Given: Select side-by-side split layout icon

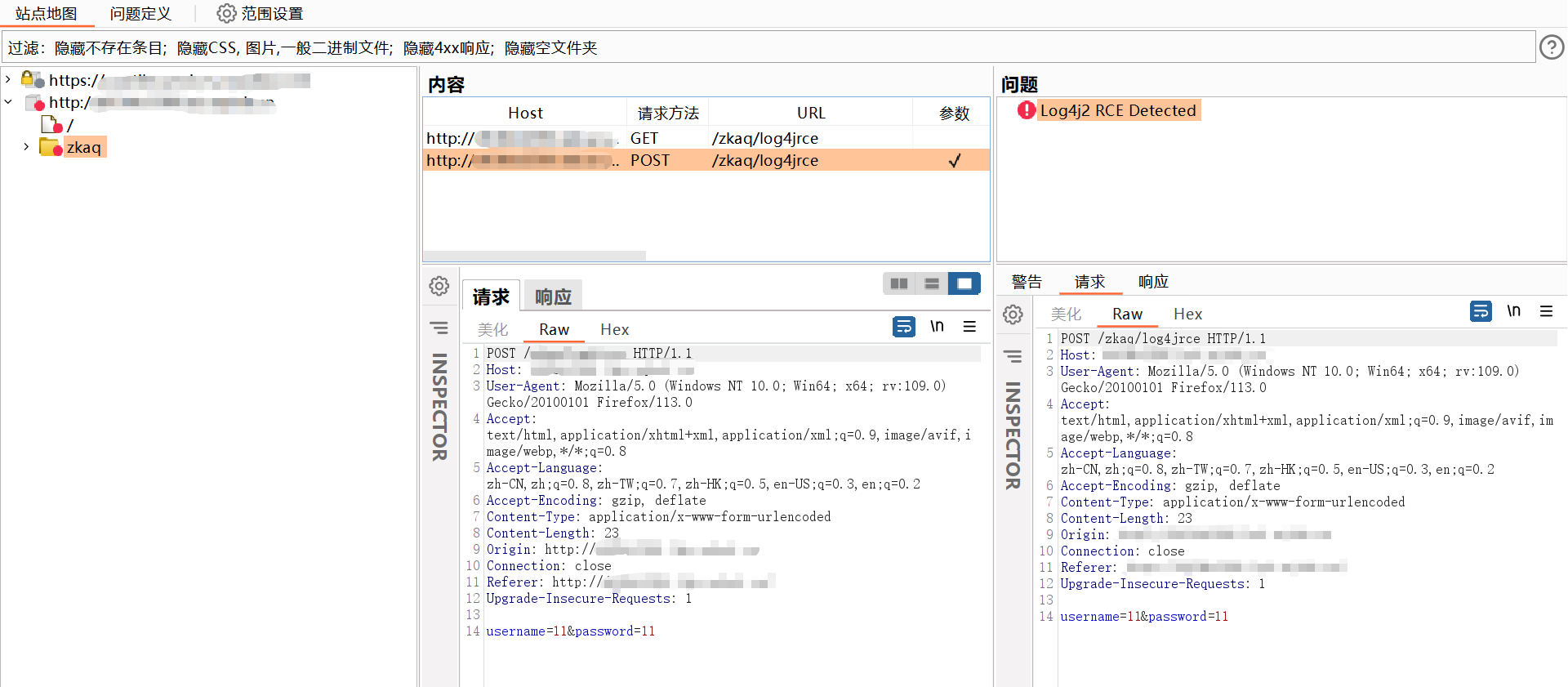Looking at the screenshot, I should tap(899, 283).
